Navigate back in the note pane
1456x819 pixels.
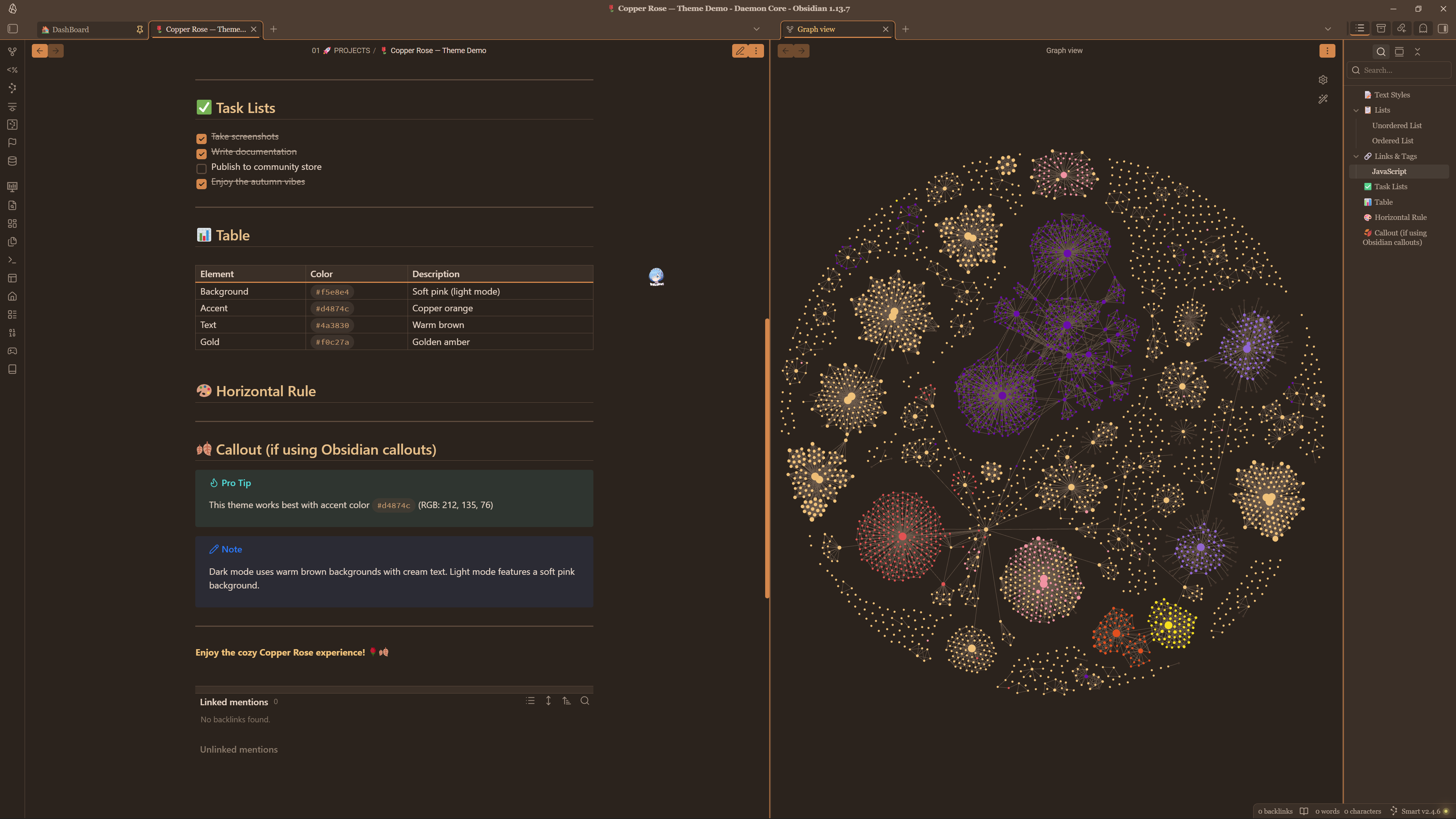pyautogui.click(x=39, y=51)
